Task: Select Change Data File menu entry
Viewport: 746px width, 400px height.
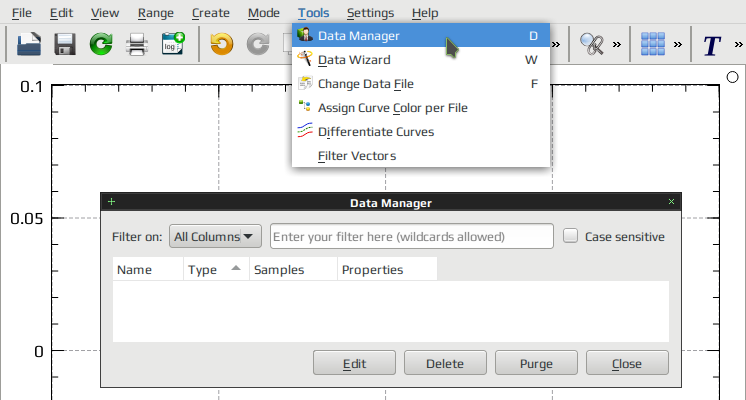Action: click(421, 84)
